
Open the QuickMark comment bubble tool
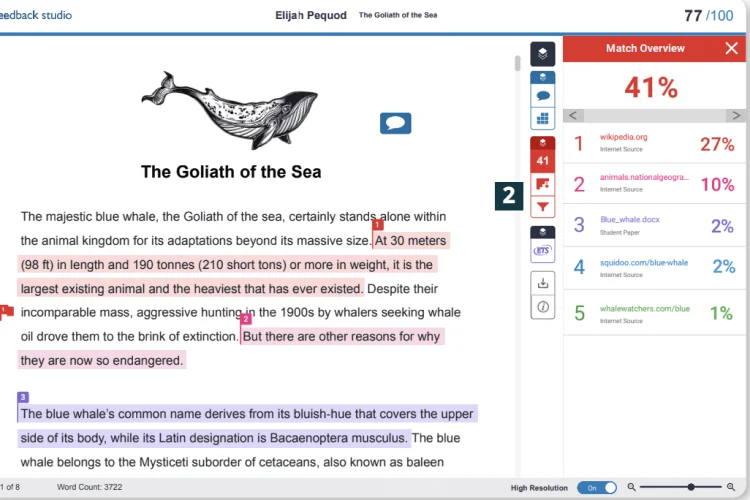coord(542,96)
